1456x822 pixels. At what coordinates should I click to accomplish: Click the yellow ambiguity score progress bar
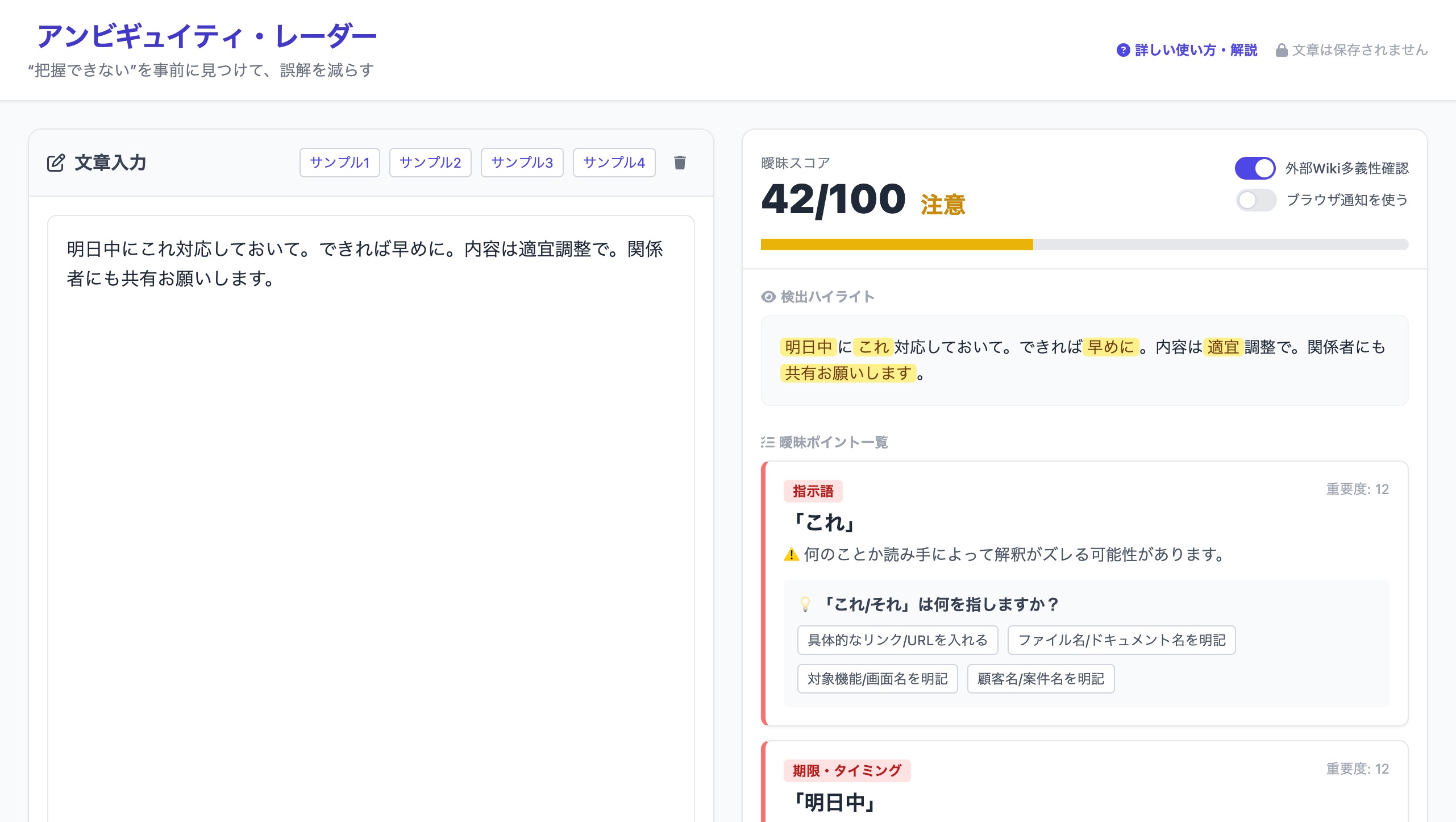point(896,244)
